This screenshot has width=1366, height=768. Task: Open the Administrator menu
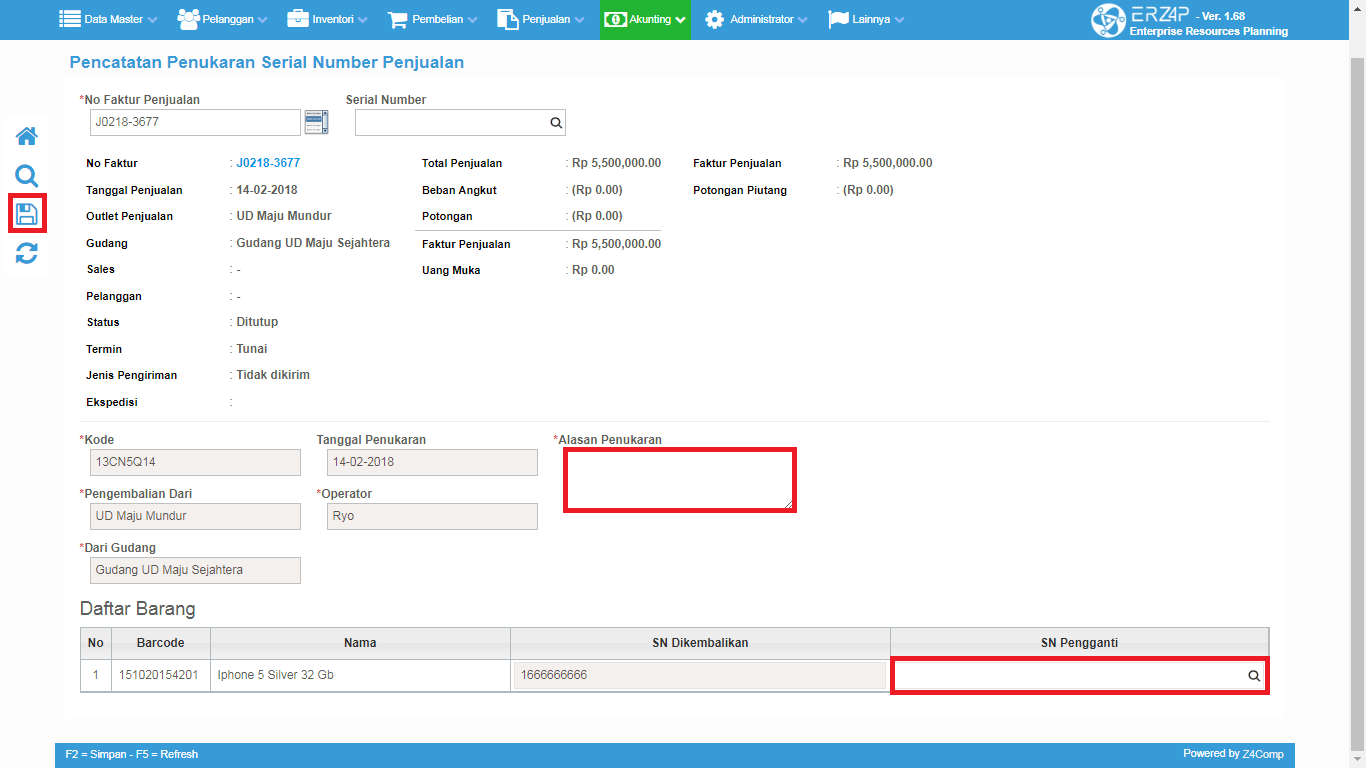(758, 20)
